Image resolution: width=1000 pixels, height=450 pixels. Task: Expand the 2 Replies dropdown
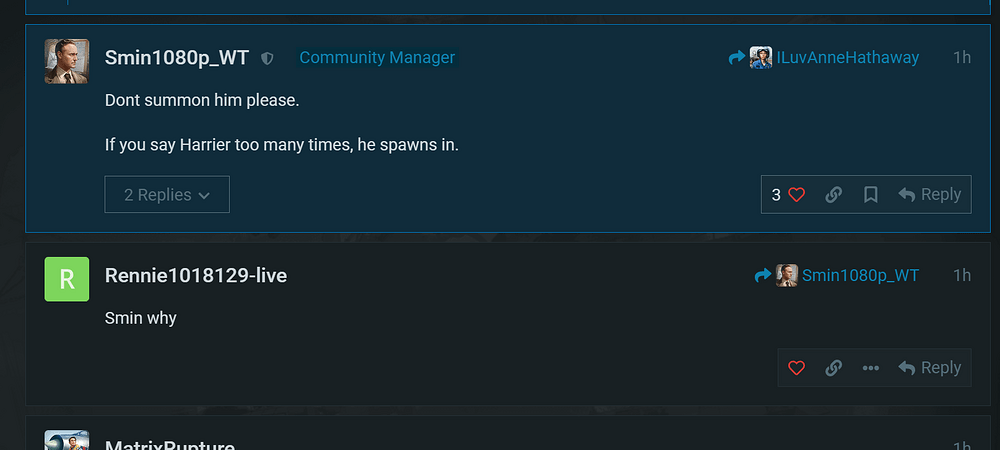(167, 195)
